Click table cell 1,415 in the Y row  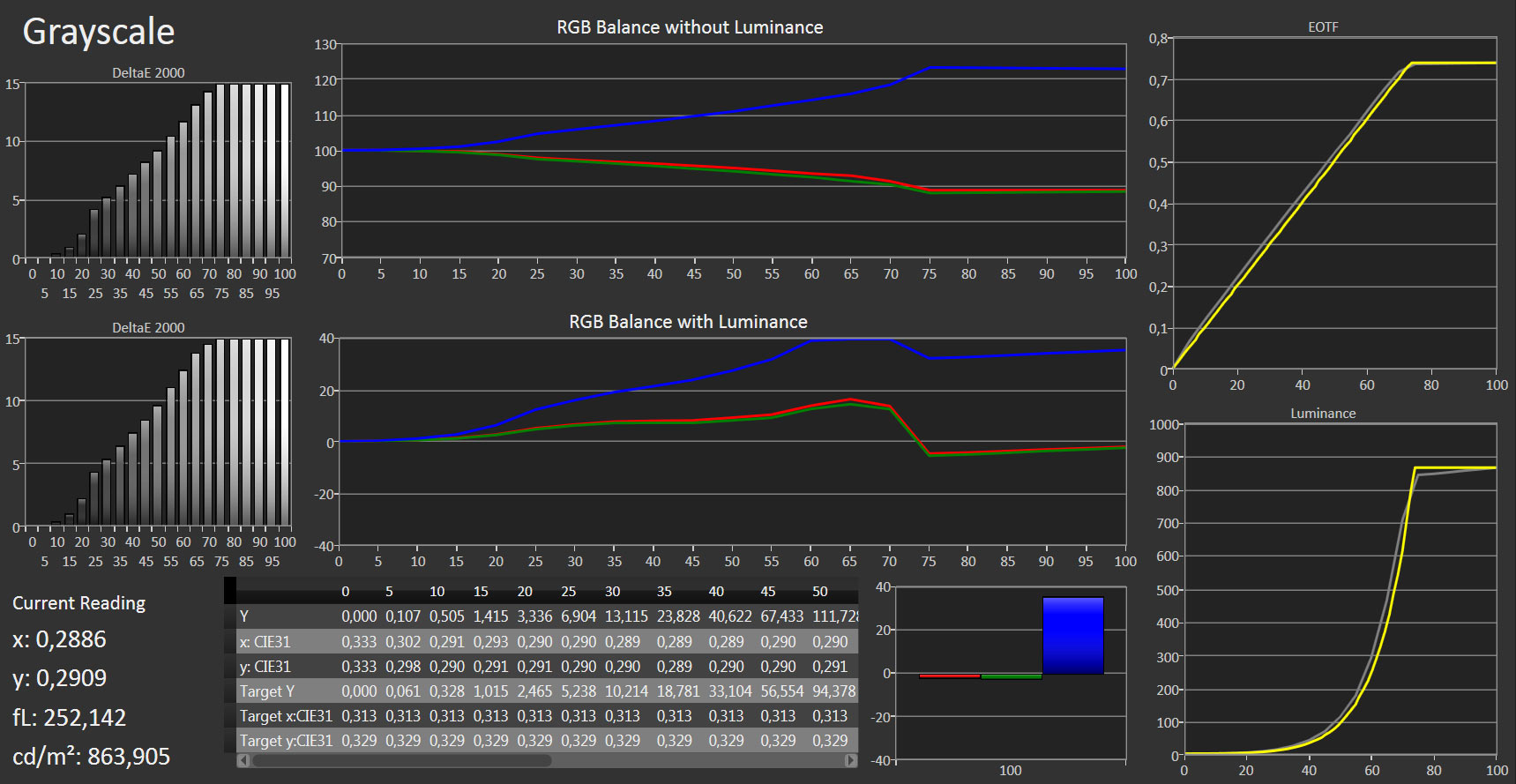[490, 616]
